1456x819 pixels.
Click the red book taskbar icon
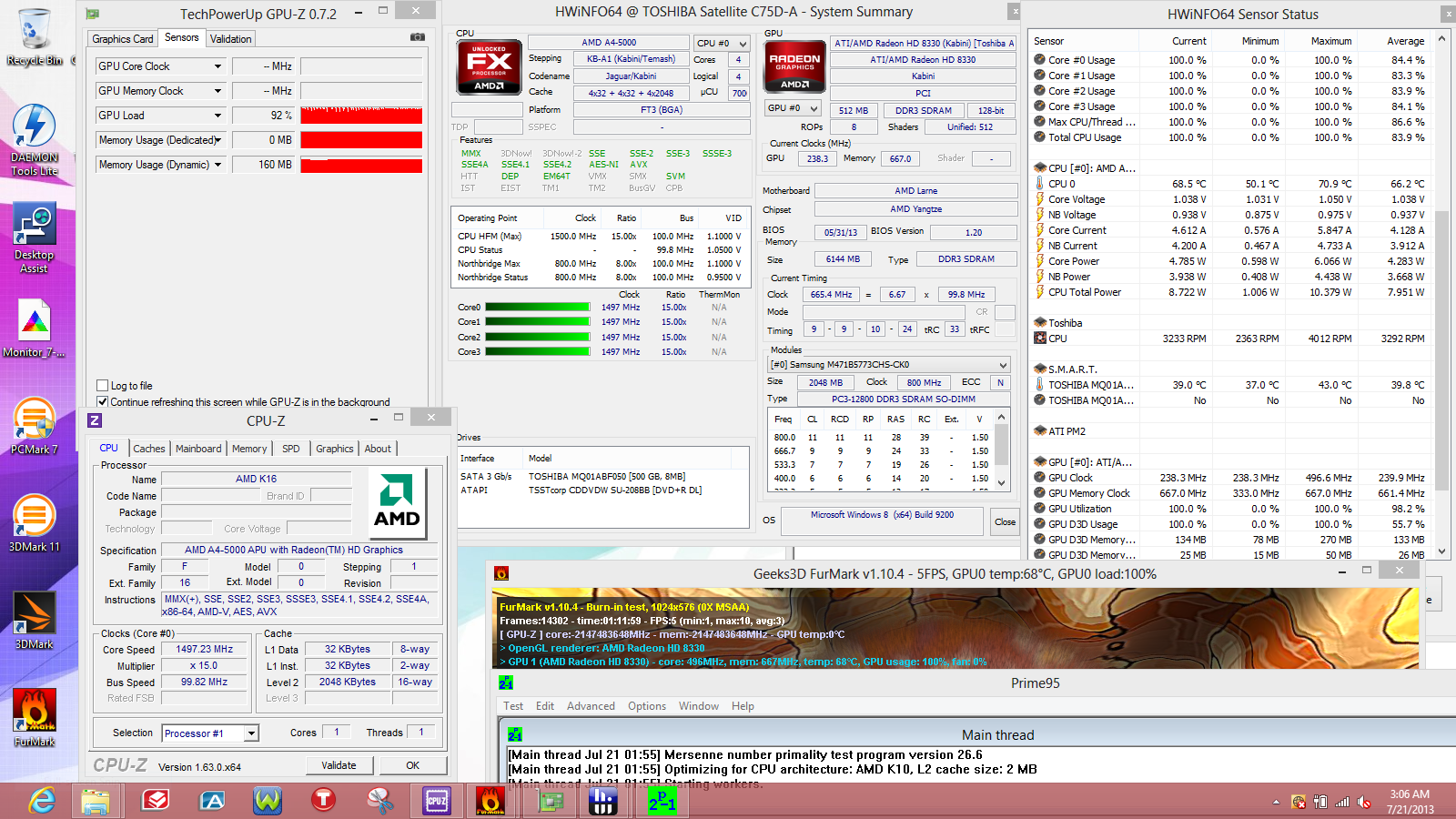click(x=156, y=801)
